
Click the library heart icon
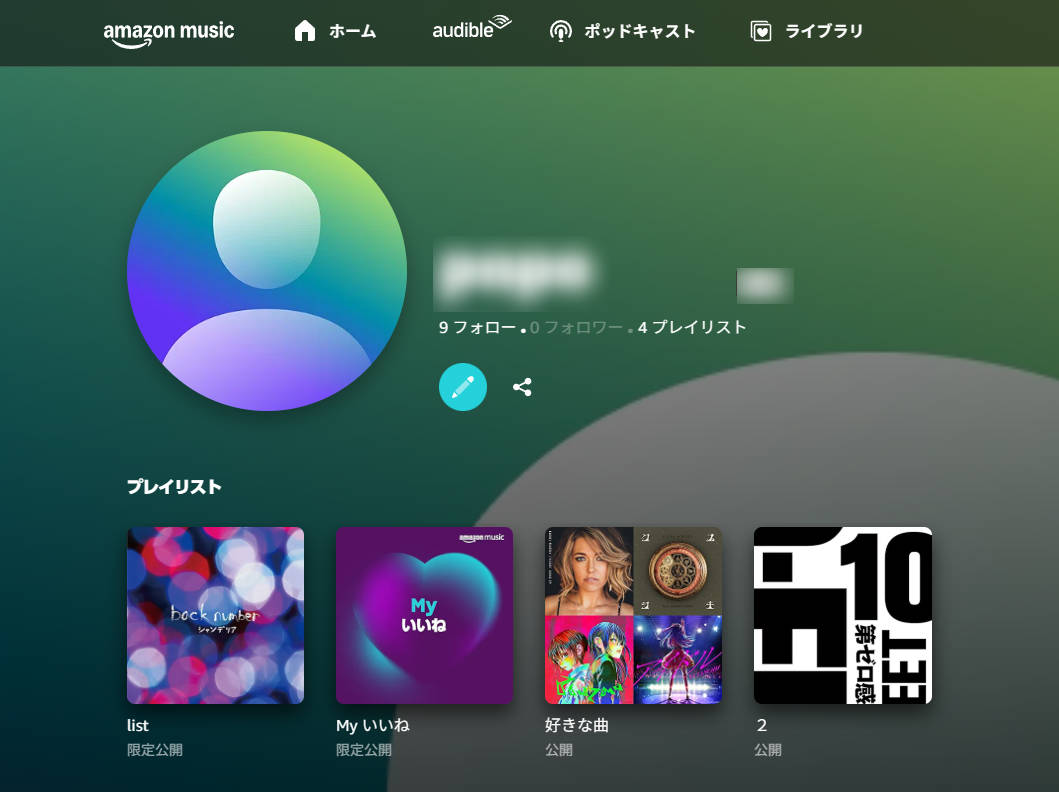point(760,31)
